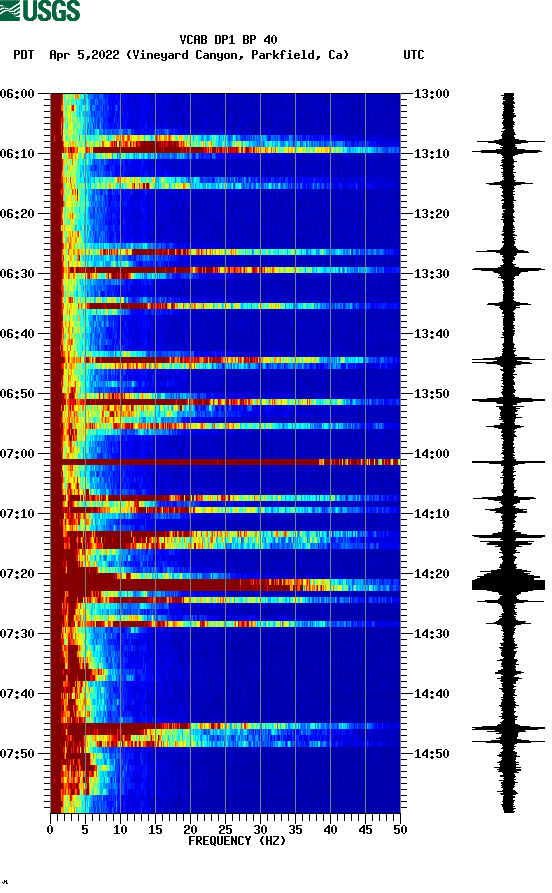552x893 pixels.
Task: Click the date 'Apr 5,2022' text
Action: [x=84, y=55]
